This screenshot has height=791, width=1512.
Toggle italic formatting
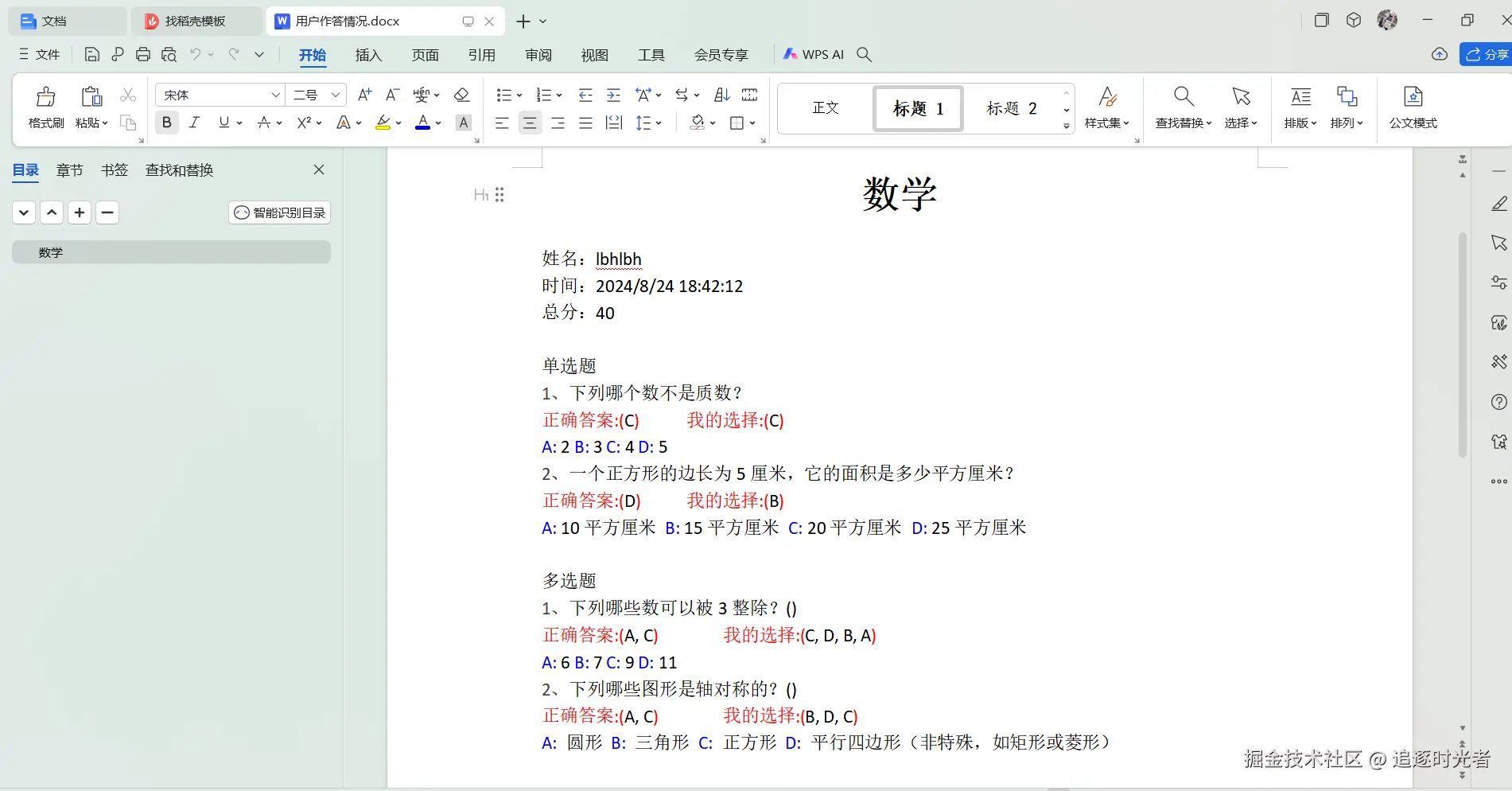pos(194,123)
